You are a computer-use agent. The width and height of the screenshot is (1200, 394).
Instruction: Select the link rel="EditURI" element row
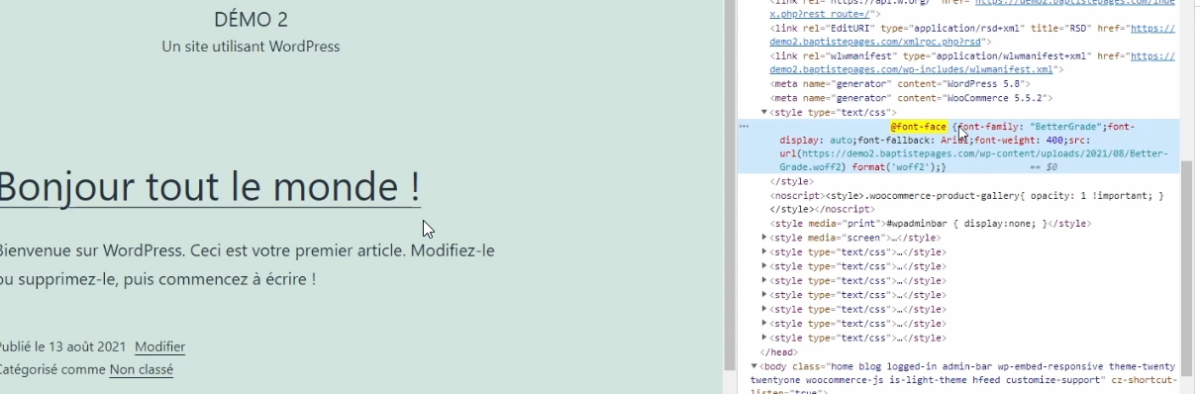972,36
